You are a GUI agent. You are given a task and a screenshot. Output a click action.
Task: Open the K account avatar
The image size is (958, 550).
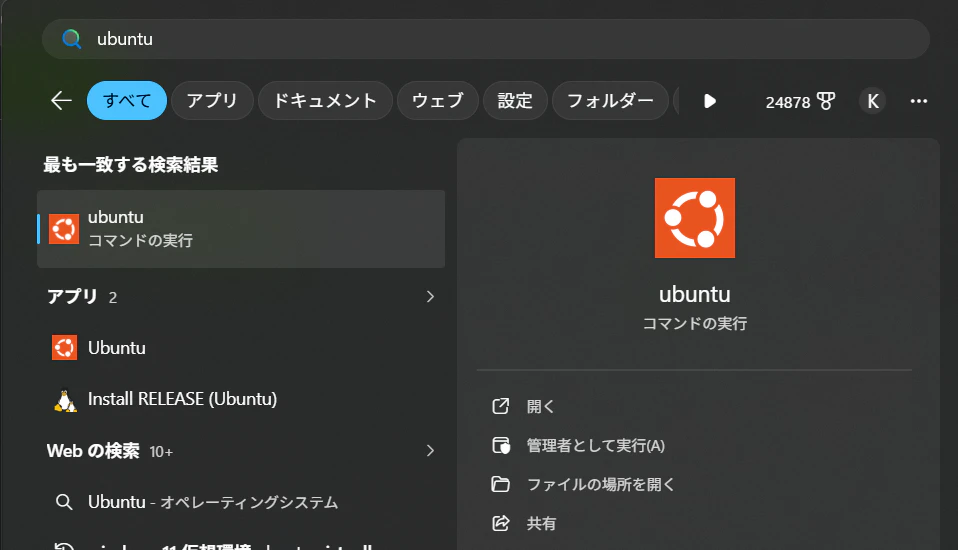pyautogui.click(x=872, y=101)
